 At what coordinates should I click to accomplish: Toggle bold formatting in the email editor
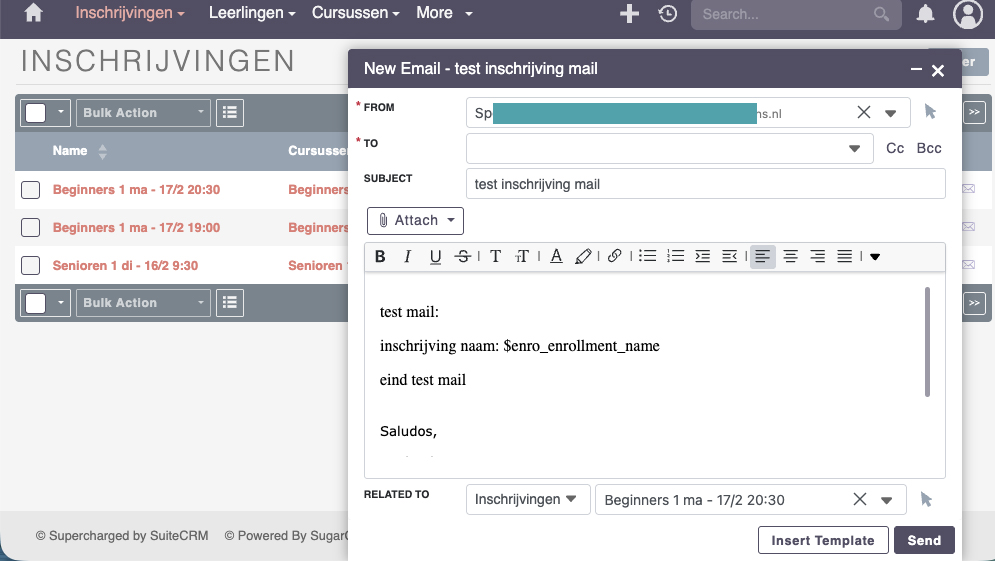pyautogui.click(x=380, y=257)
